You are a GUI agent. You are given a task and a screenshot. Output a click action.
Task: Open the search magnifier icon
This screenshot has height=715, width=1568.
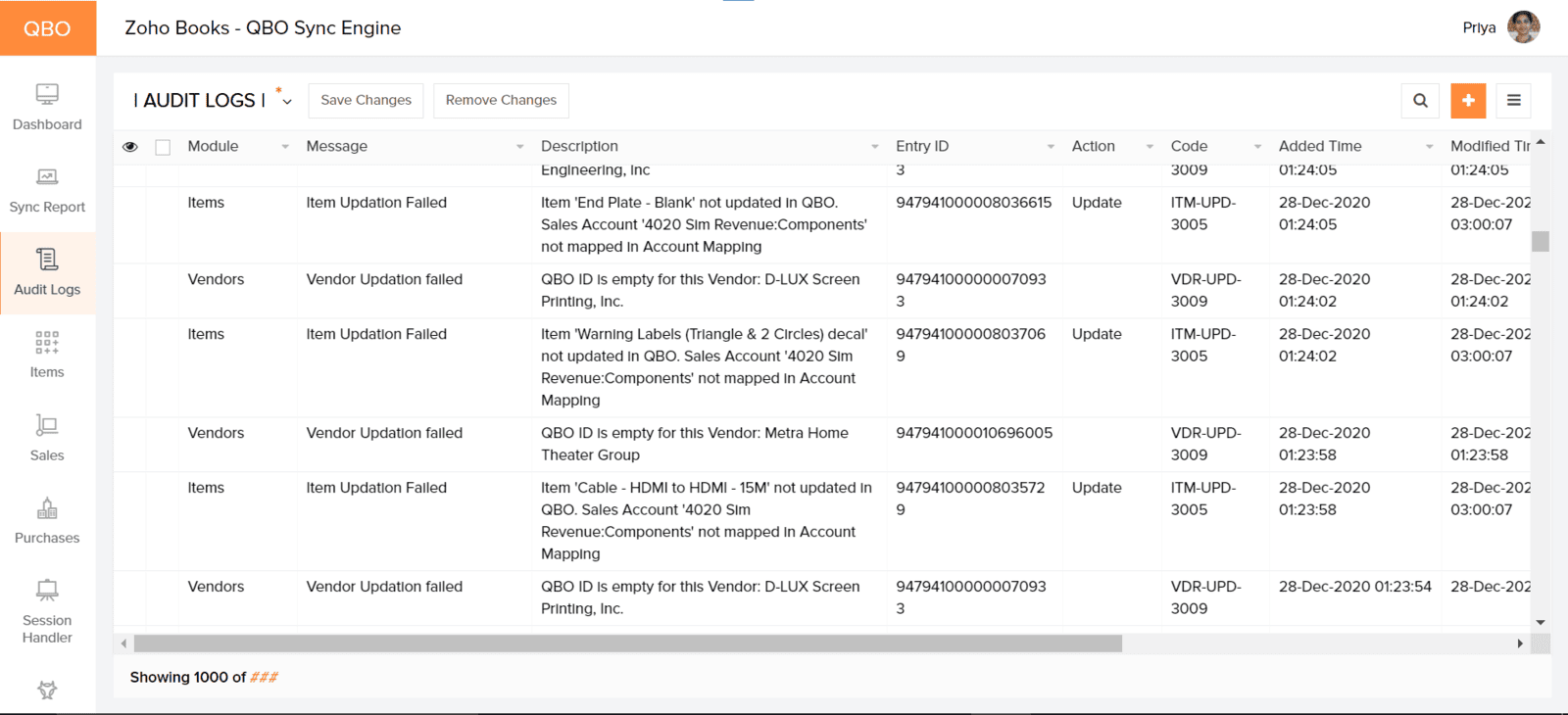(x=1420, y=100)
